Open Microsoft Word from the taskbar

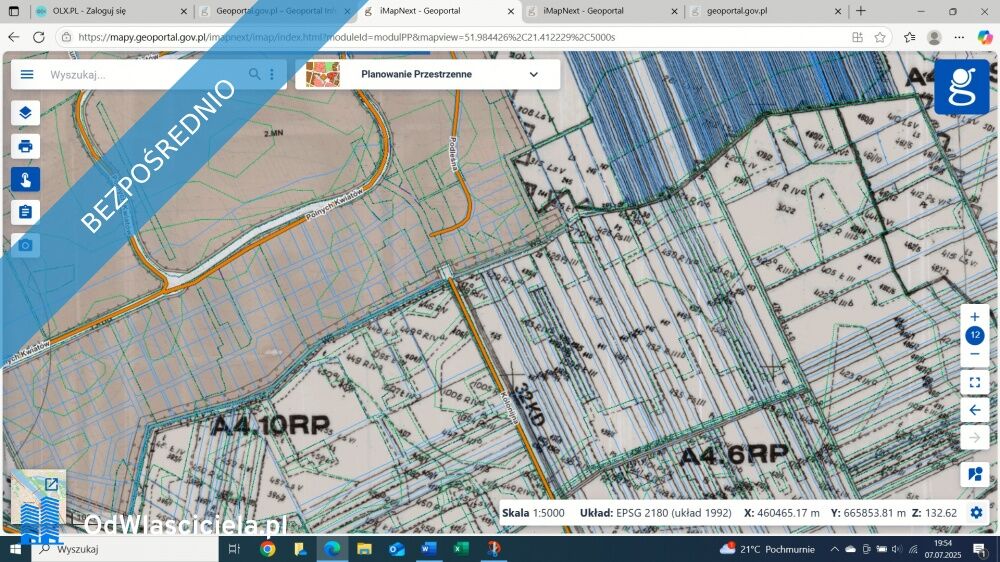[x=429, y=549]
